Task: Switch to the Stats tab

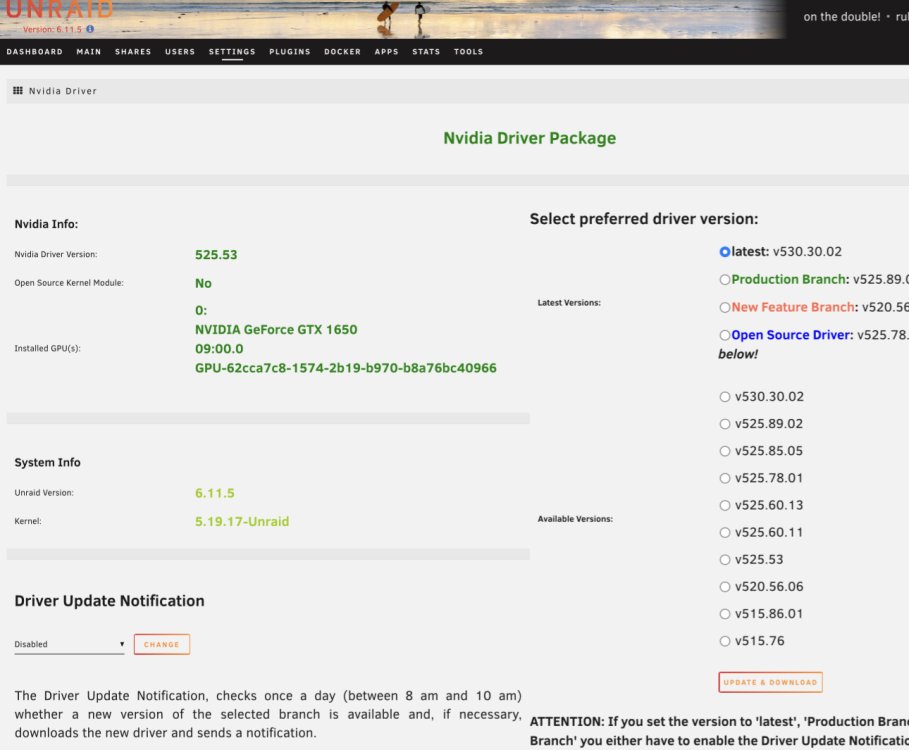Action: 426,52
